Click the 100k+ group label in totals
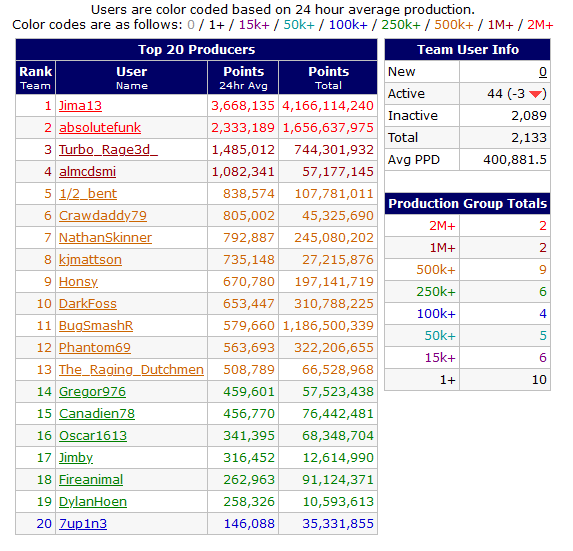This screenshot has width=573, height=551. 436,314
